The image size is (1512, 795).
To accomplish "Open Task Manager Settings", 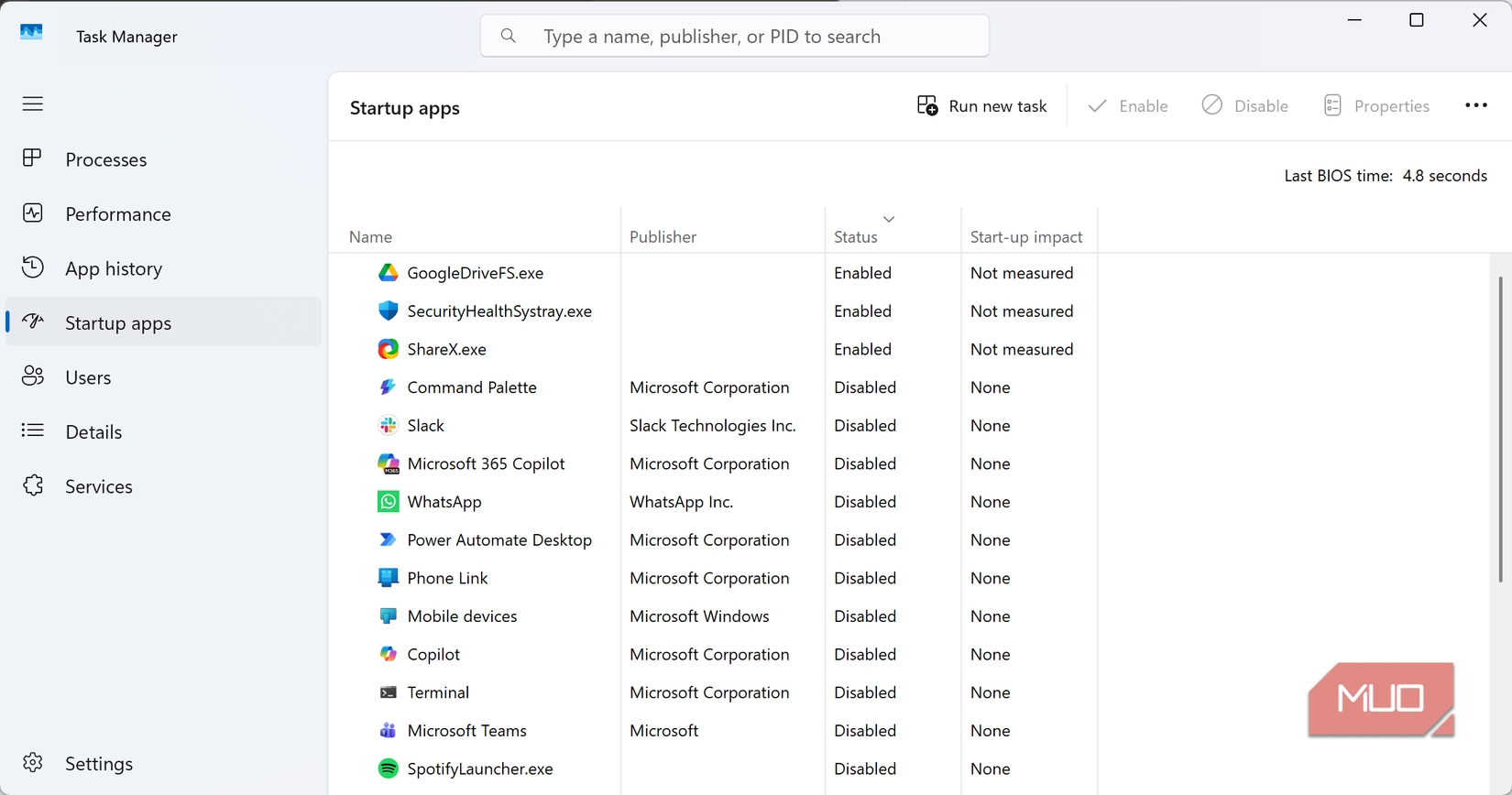I will tap(164, 763).
